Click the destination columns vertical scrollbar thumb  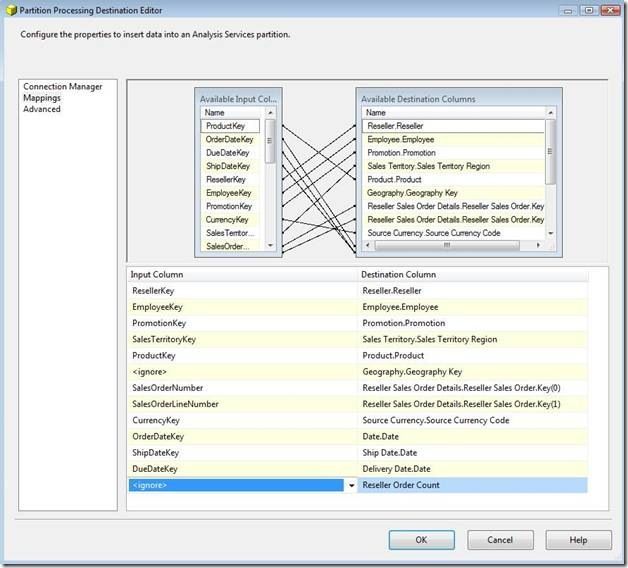point(550,152)
